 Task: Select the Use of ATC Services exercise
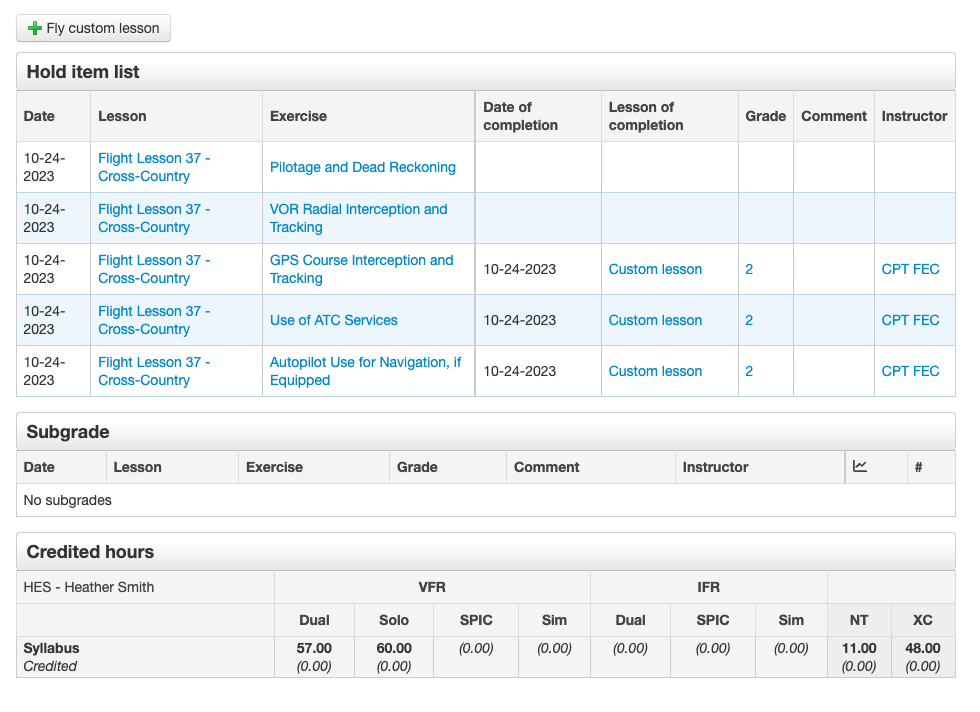click(333, 320)
